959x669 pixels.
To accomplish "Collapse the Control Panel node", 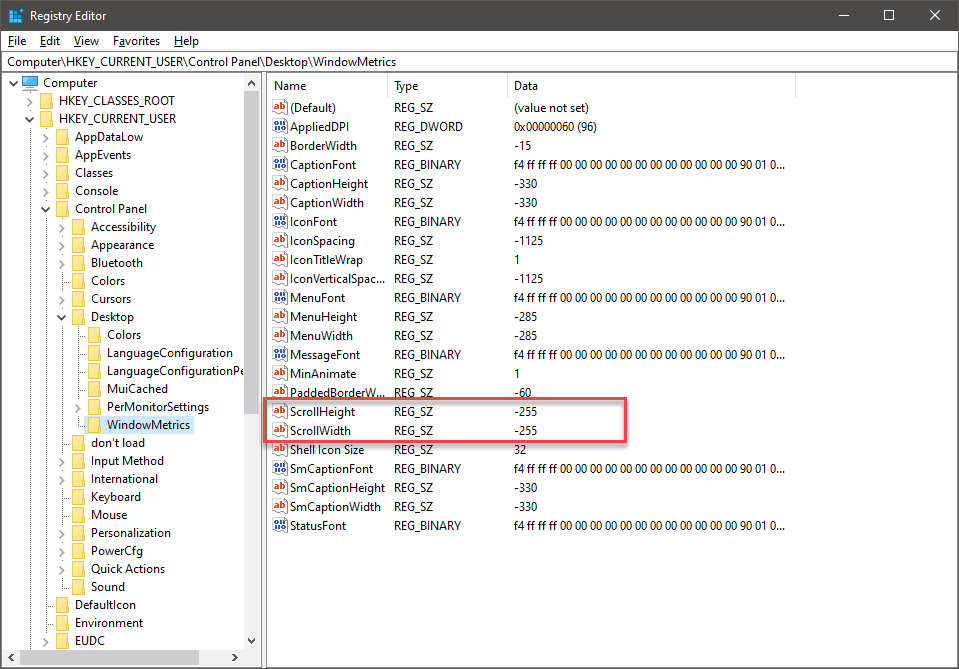I will [x=44, y=208].
